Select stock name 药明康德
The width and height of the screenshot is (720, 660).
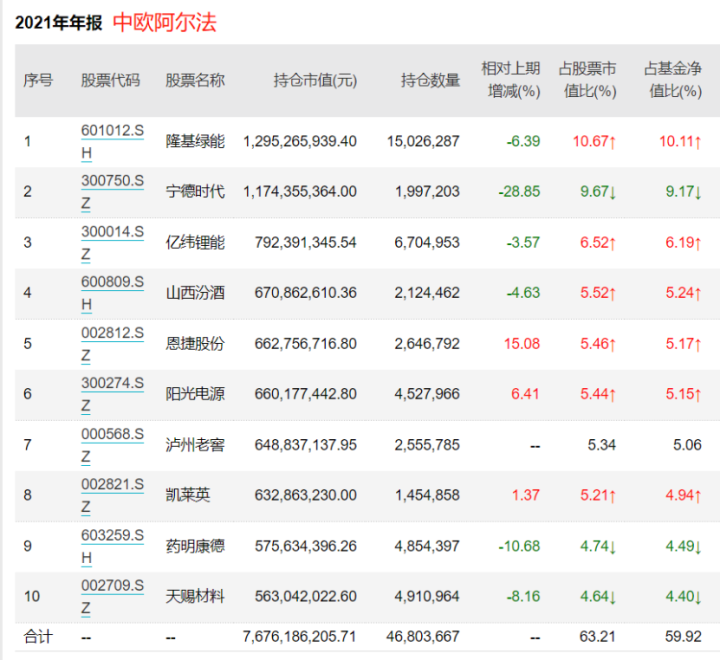click(x=195, y=546)
